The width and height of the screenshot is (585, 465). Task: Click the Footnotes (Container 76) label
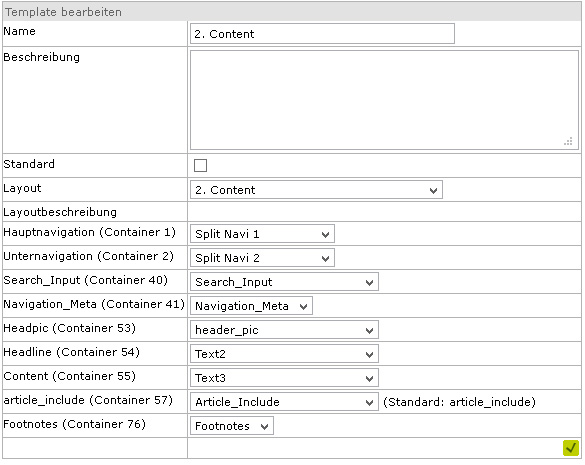coord(75,424)
